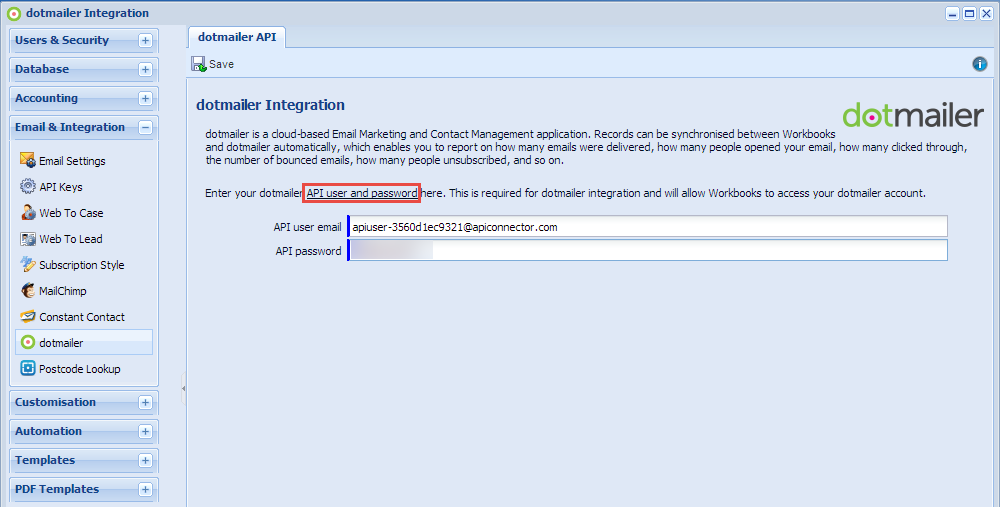
Task: Click the dotmailer Integration heading
Action: pyautogui.click(x=270, y=105)
